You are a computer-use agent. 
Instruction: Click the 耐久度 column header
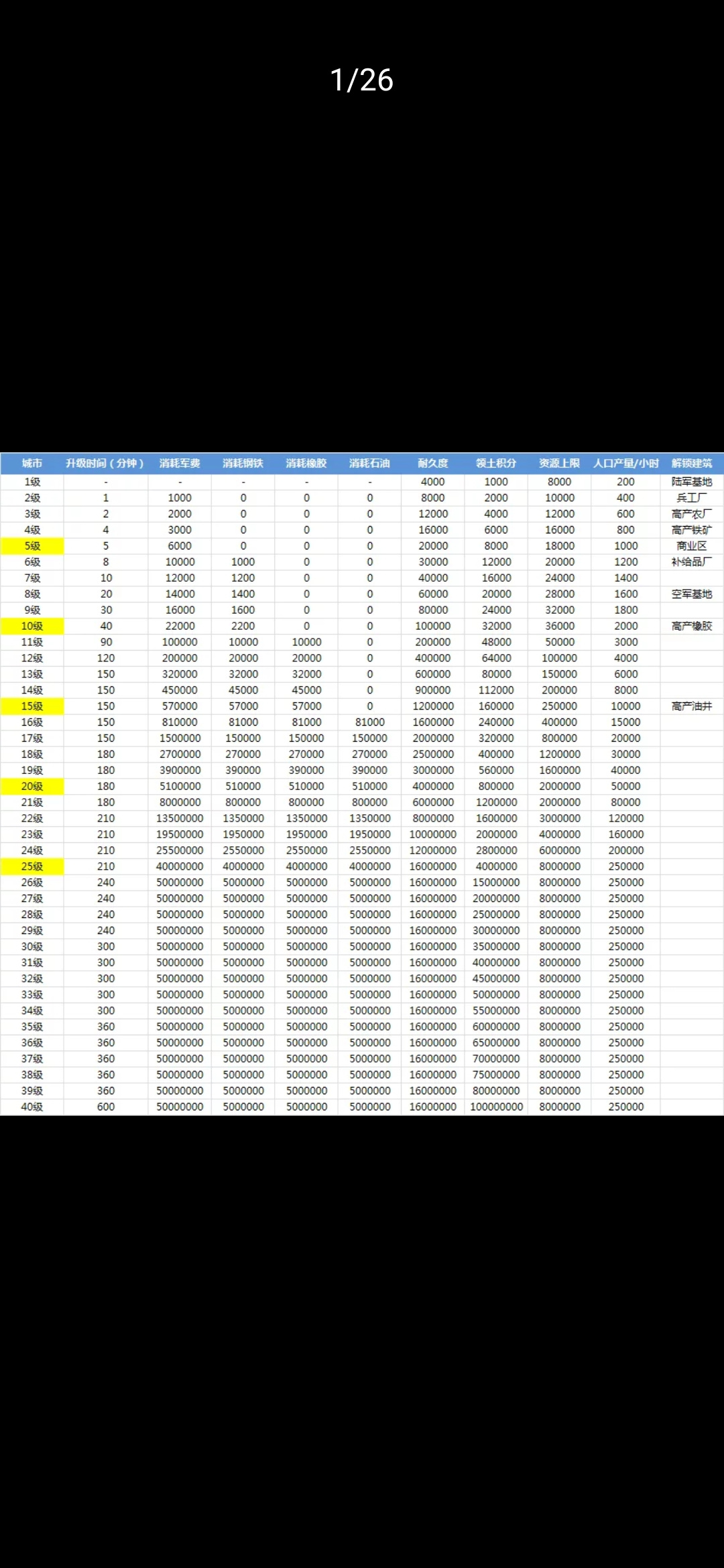coord(433,463)
